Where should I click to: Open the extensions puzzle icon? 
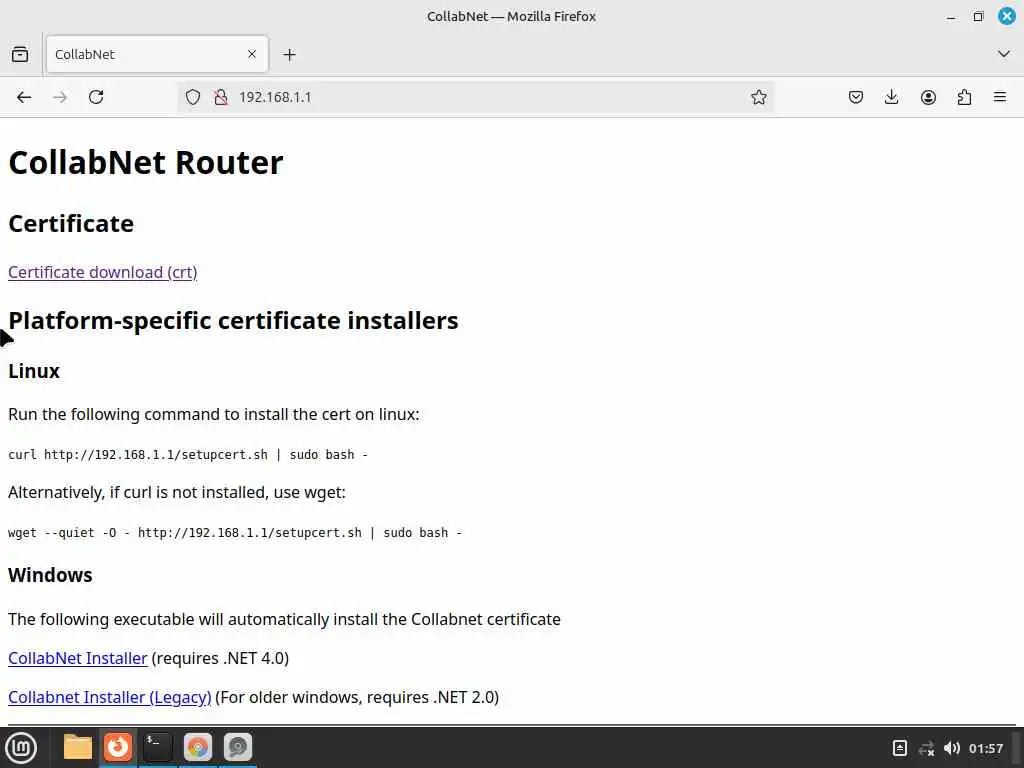[x=964, y=97]
